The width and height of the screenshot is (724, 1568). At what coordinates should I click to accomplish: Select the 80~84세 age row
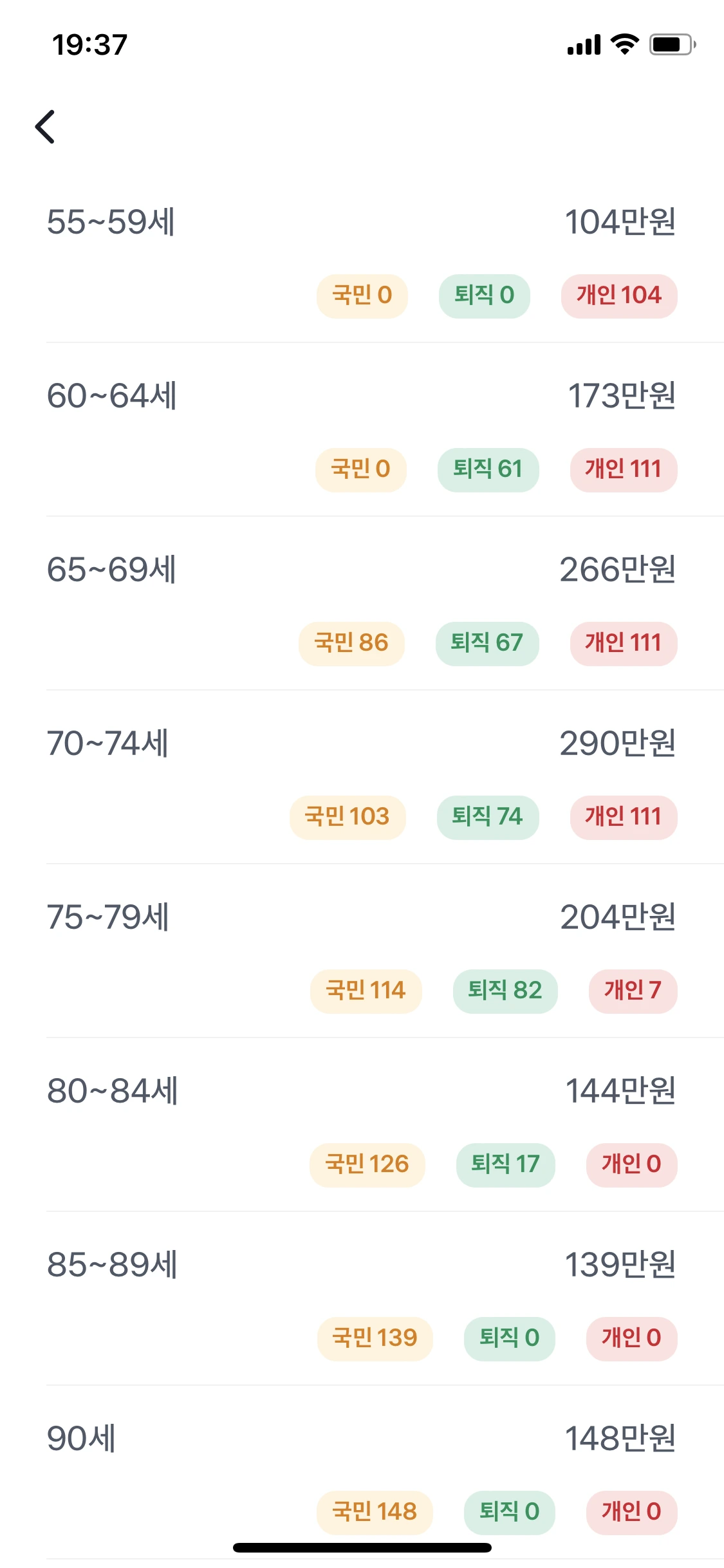click(x=112, y=1091)
